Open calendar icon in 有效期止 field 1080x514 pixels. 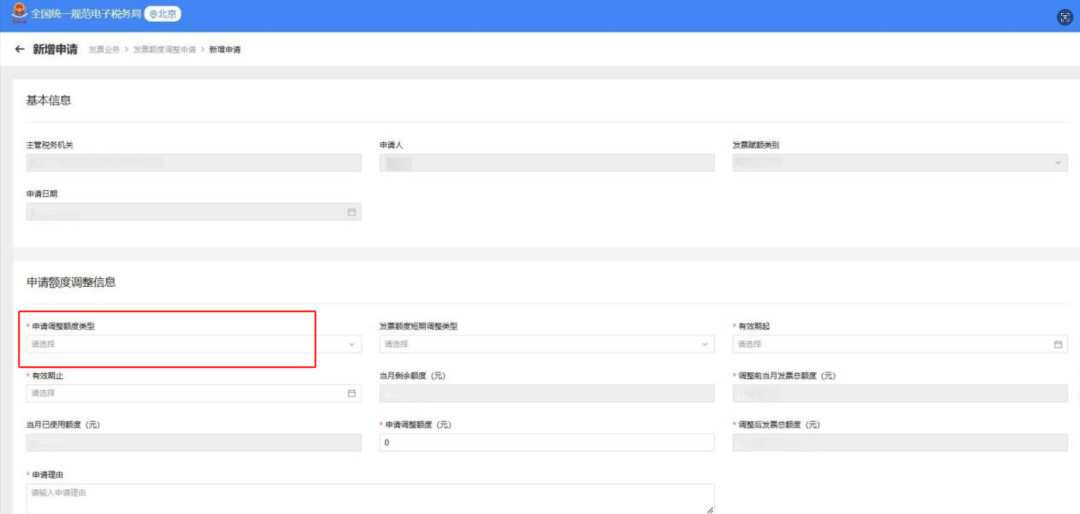(x=351, y=393)
